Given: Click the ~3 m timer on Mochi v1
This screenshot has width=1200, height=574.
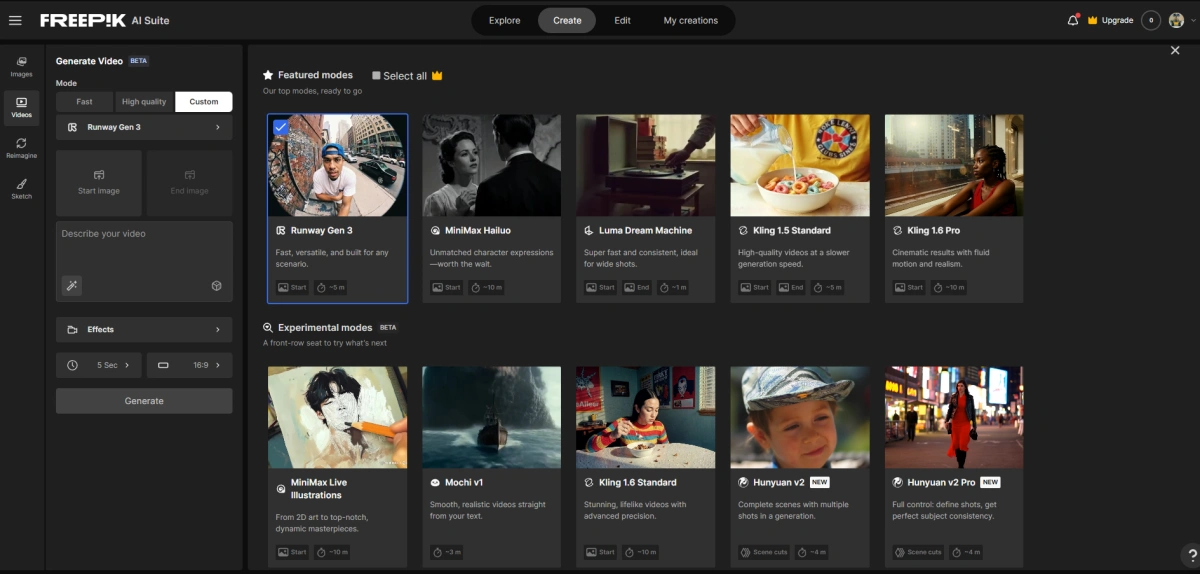Looking at the screenshot, I should pyautogui.click(x=446, y=552).
